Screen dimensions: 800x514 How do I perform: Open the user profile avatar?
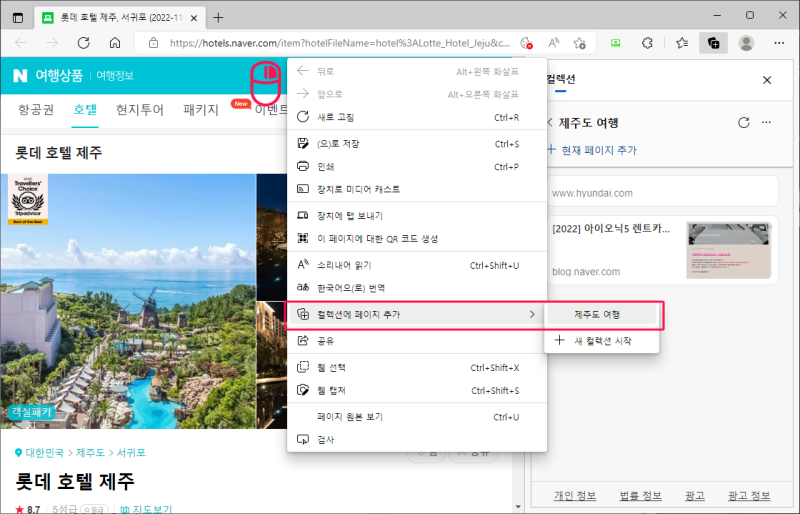(746, 43)
